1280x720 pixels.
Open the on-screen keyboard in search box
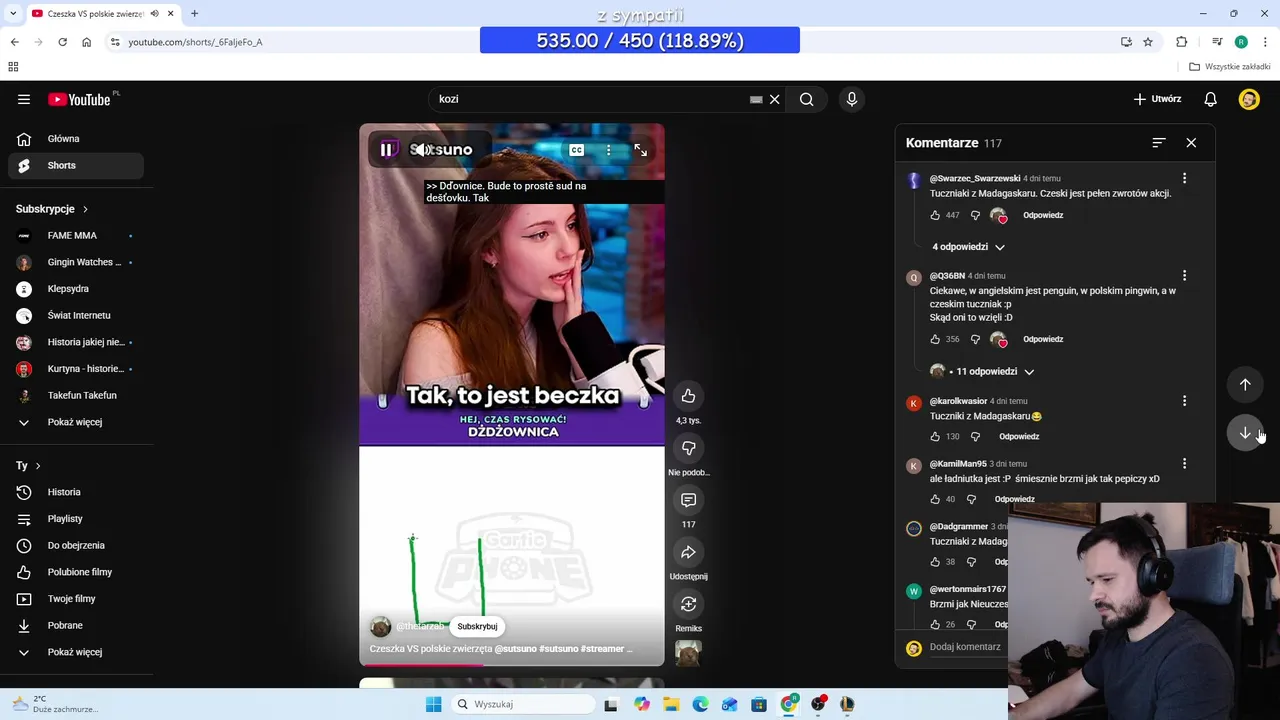[756, 99]
